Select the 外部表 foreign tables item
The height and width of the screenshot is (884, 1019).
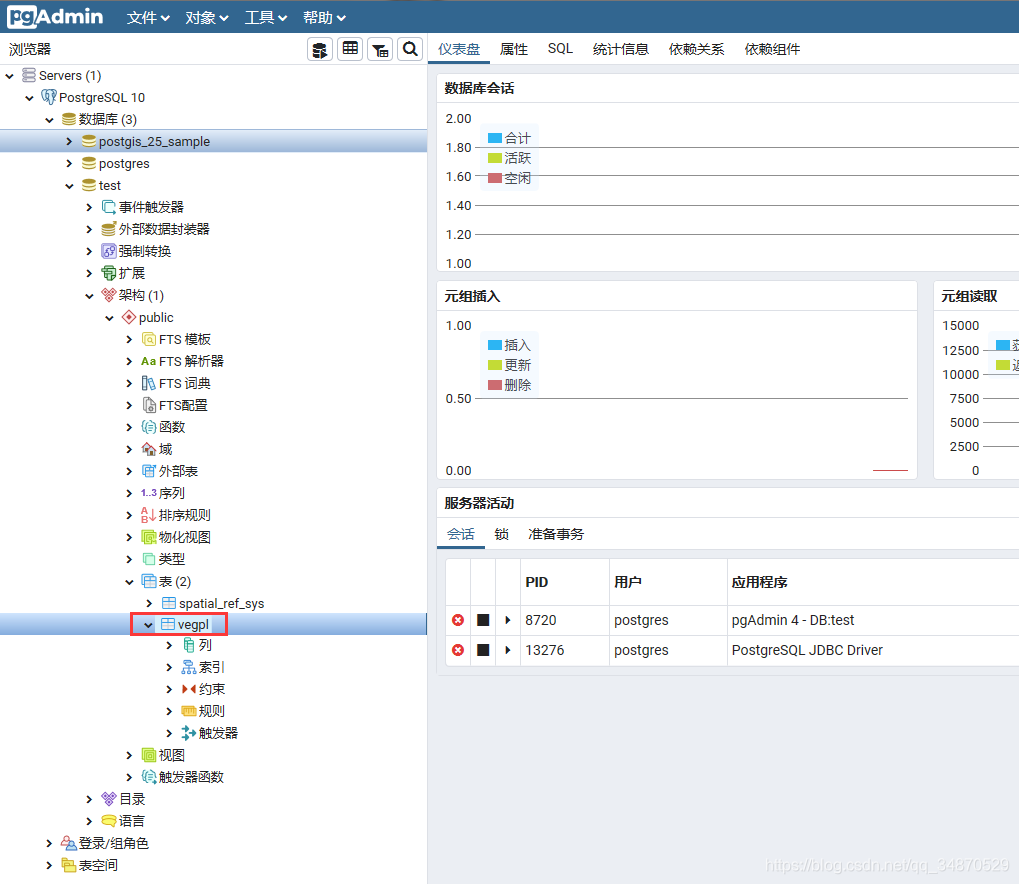click(178, 471)
